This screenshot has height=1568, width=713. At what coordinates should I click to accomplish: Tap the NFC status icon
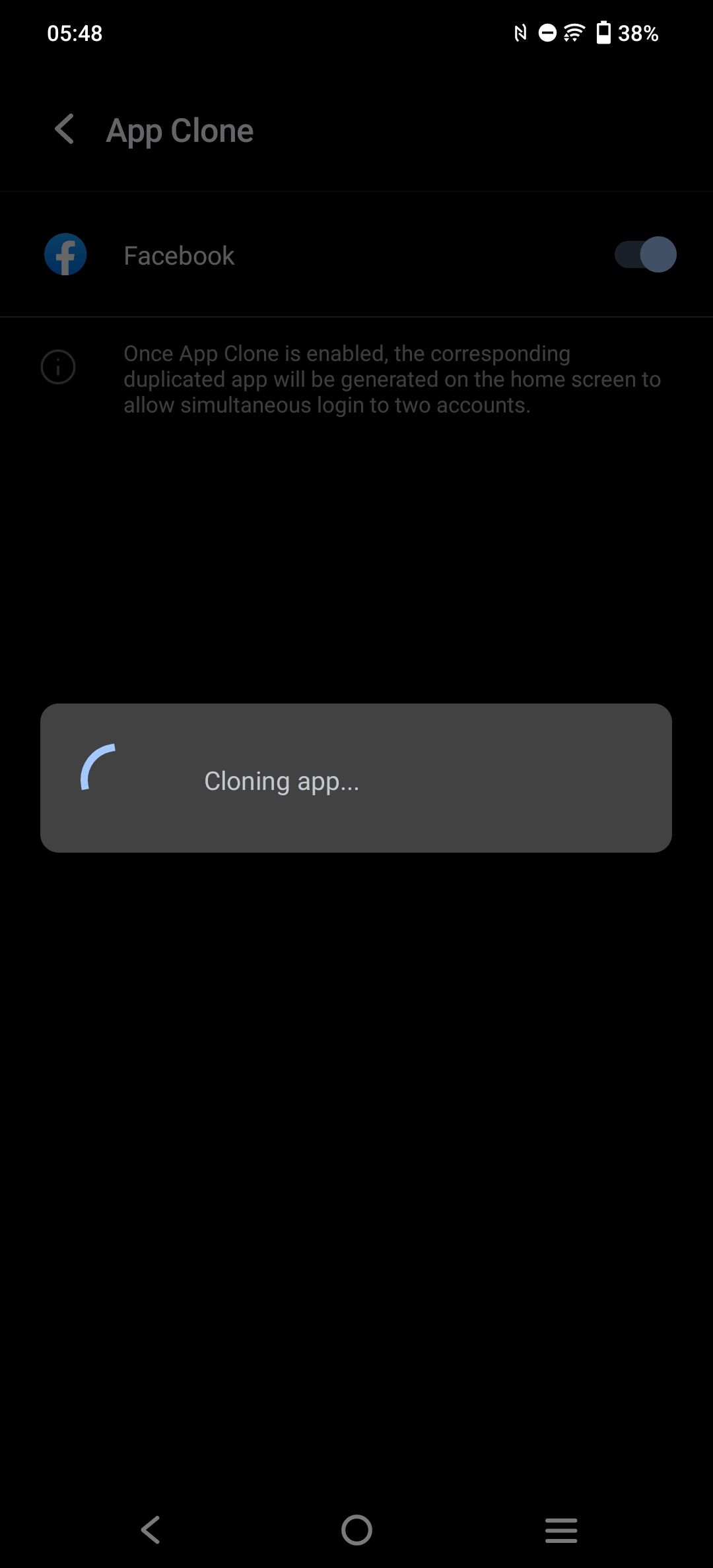pos(520,32)
